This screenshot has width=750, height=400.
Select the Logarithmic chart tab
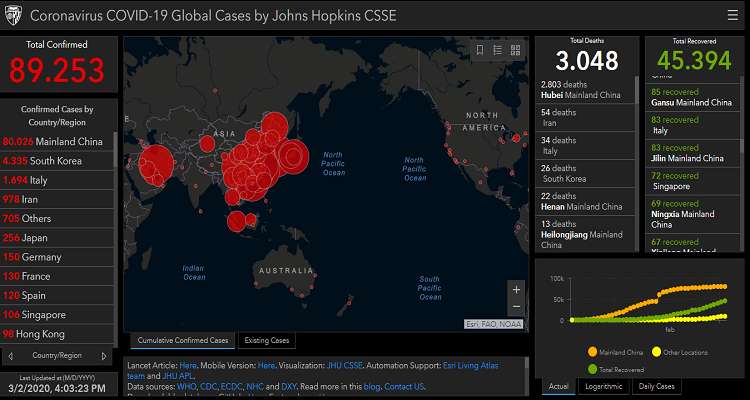[603, 386]
